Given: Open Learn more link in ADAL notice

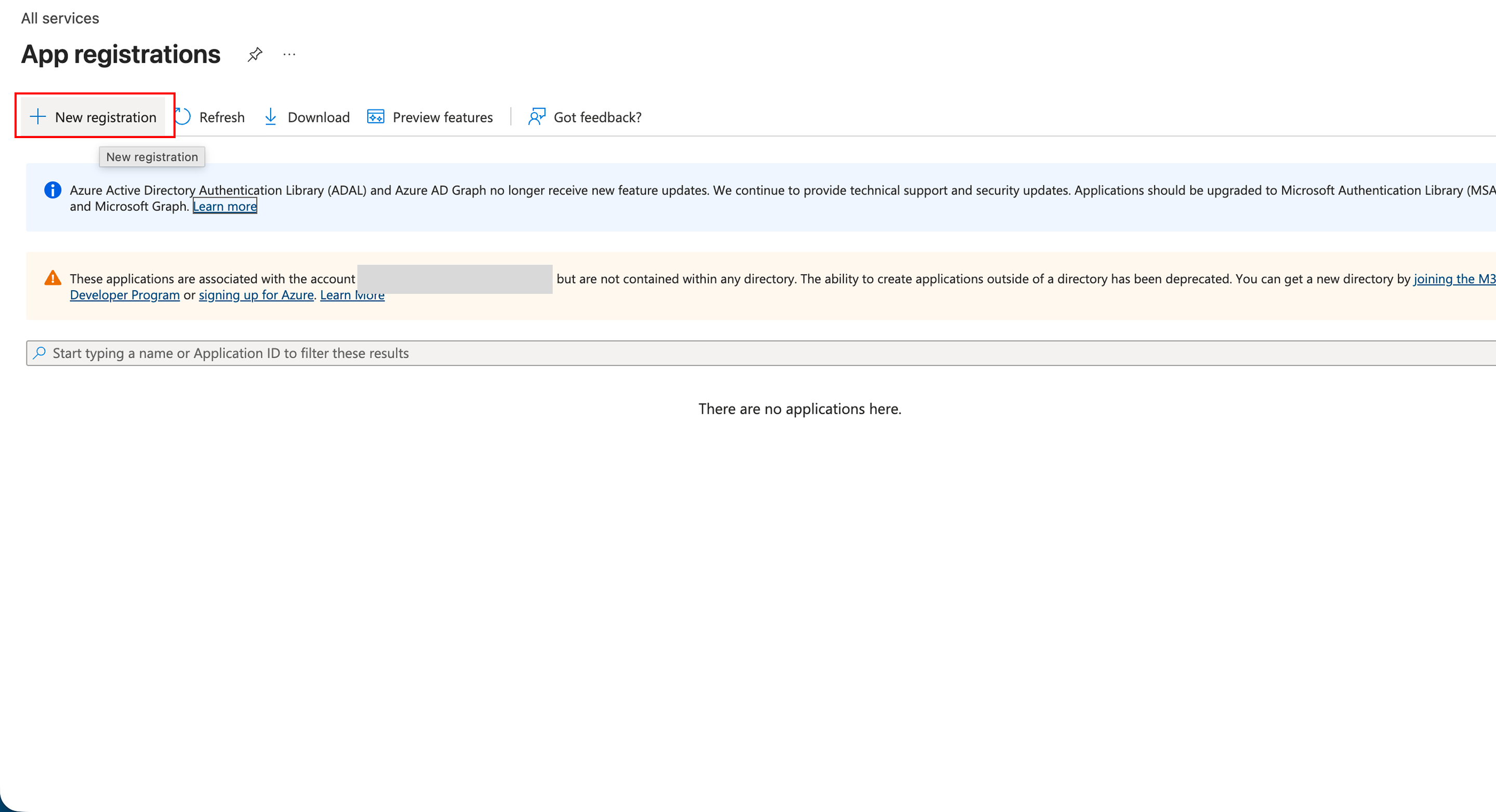Looking at the screenshot, I should [225, 206].
